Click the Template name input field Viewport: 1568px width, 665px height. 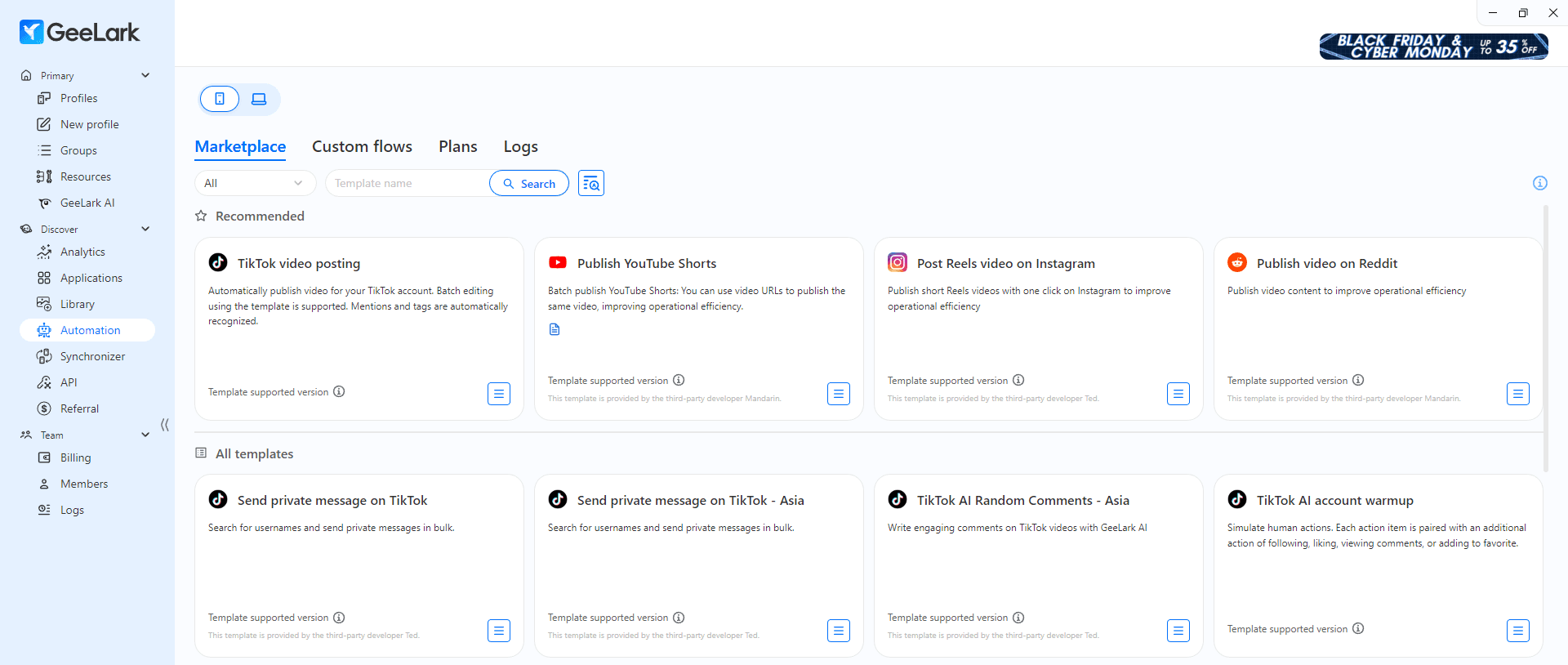click(x=407, y=183)
